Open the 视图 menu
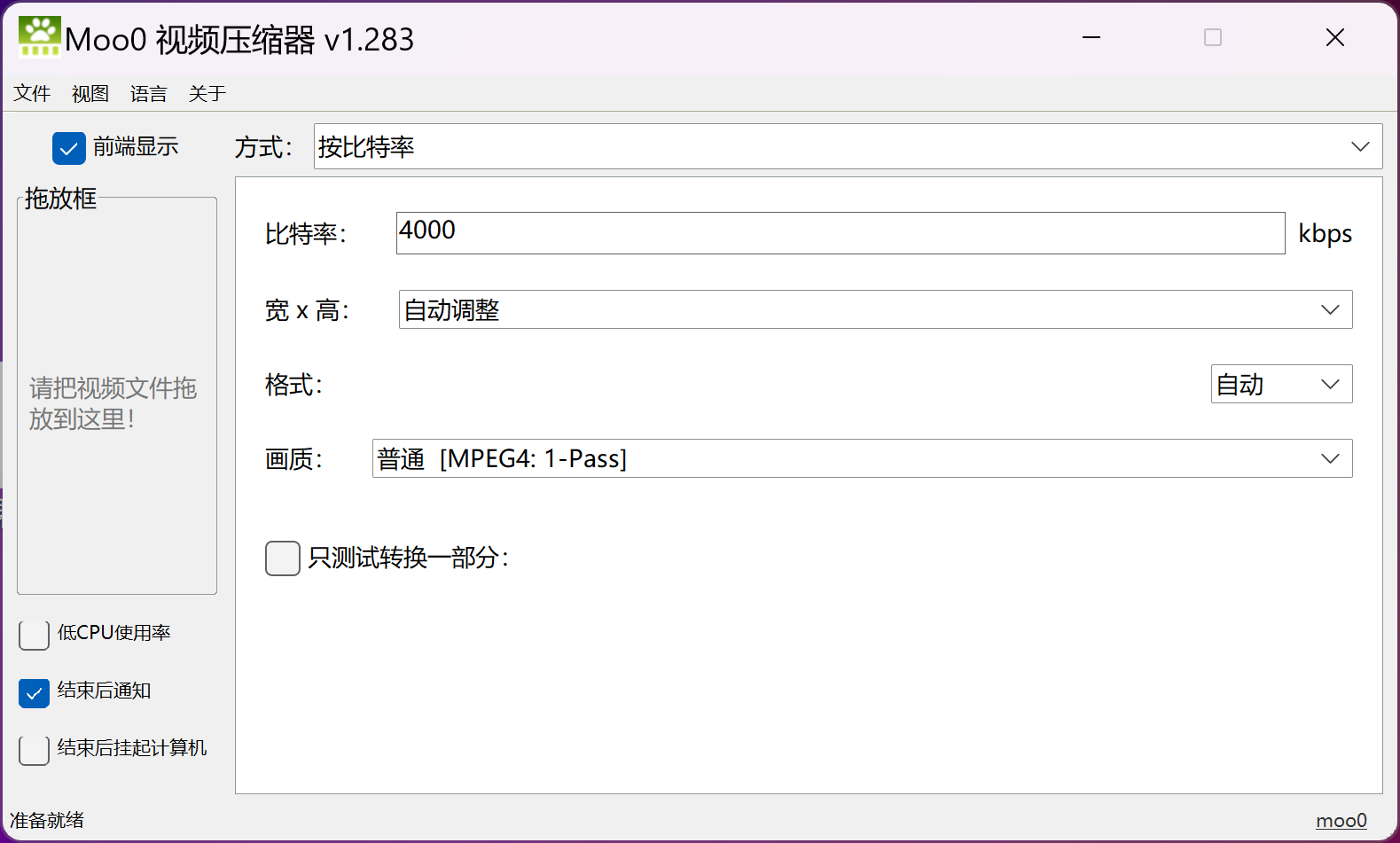Image resolution: width=1400 pixels, height=843 pixels. (x=90, y=94)
